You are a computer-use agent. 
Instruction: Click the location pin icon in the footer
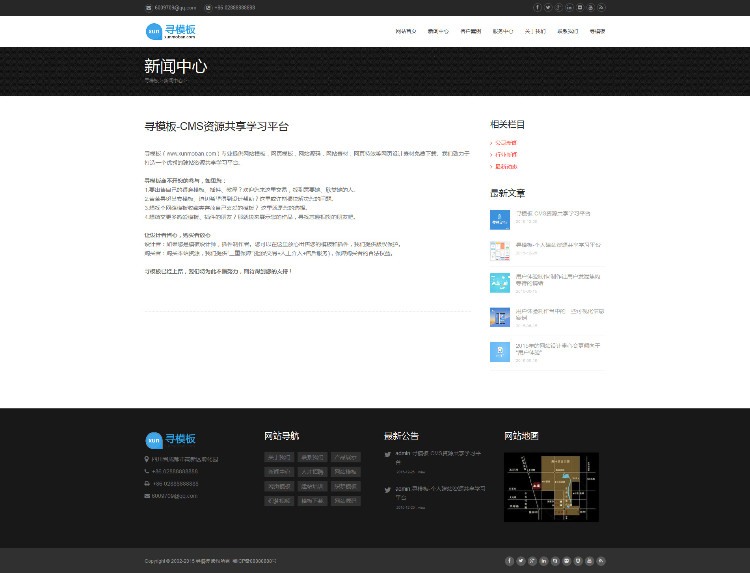(147, 459)
